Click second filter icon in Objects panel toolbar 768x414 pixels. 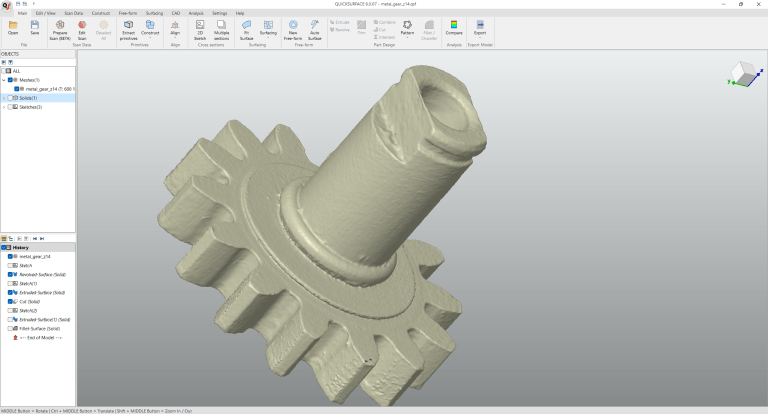pos(10,62)
